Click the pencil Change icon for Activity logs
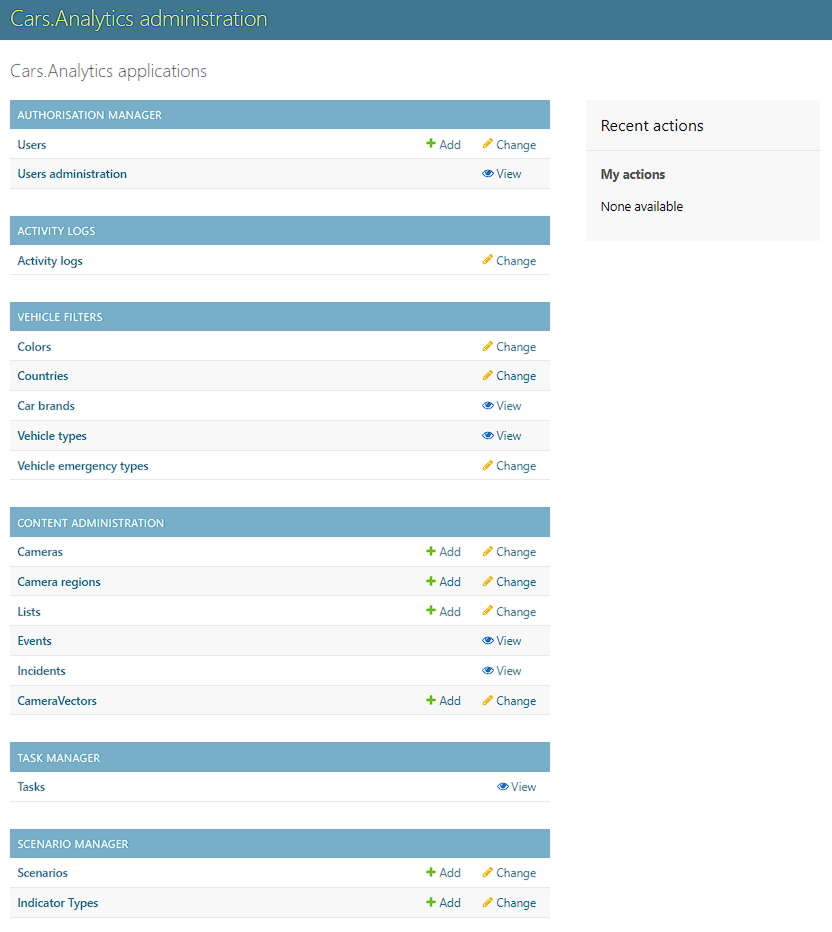 [x=487, y=260]
